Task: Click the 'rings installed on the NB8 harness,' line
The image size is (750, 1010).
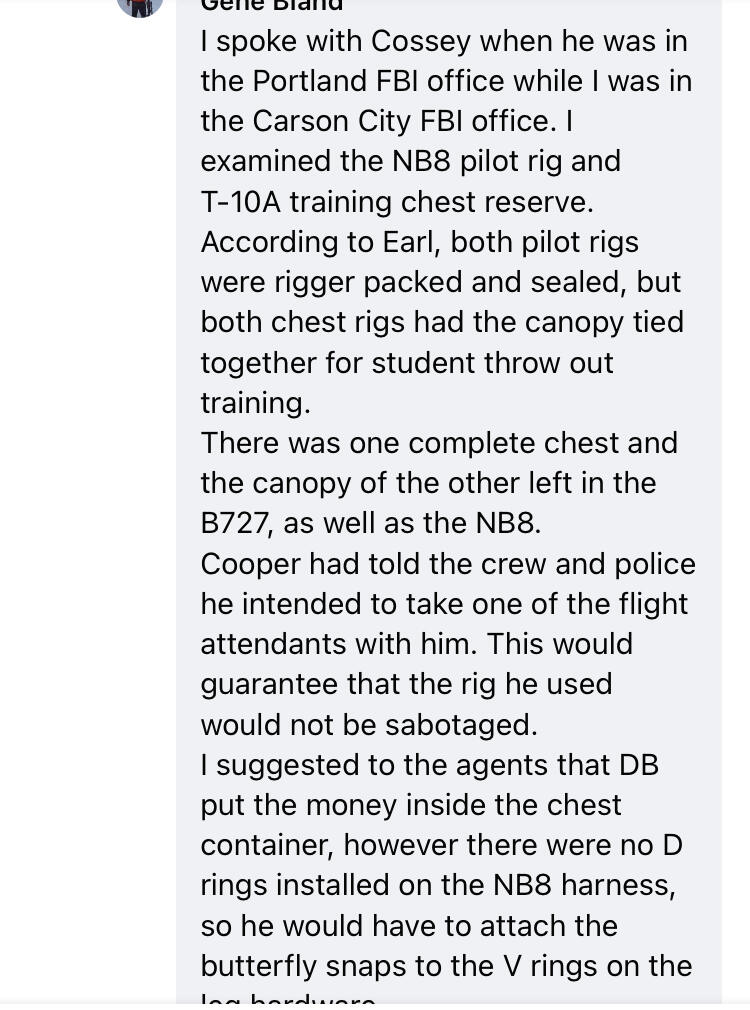Action: (438, 886)
